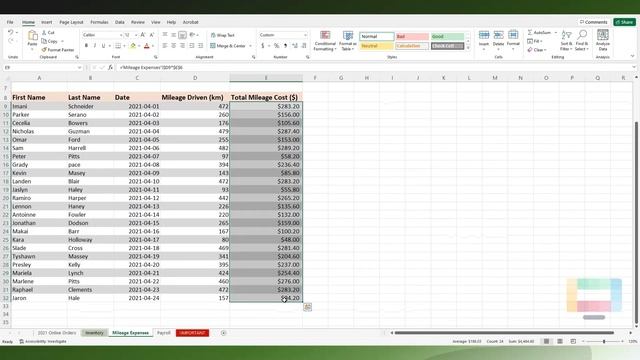
Task: Switch to the Formulas ribbon tab
Action: pyautogui.click(x=99, y=22)
